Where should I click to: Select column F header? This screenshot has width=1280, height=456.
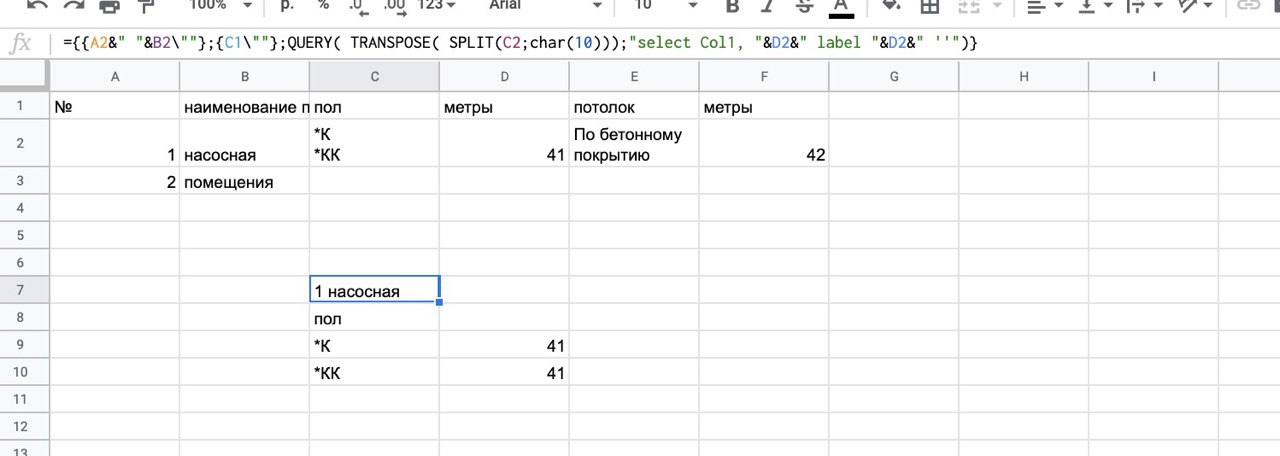click(764, 76)
